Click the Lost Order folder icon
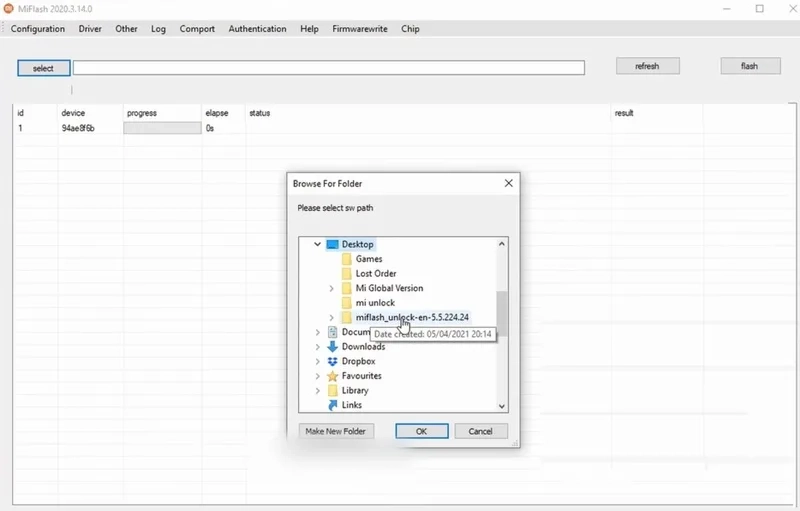 347,273
